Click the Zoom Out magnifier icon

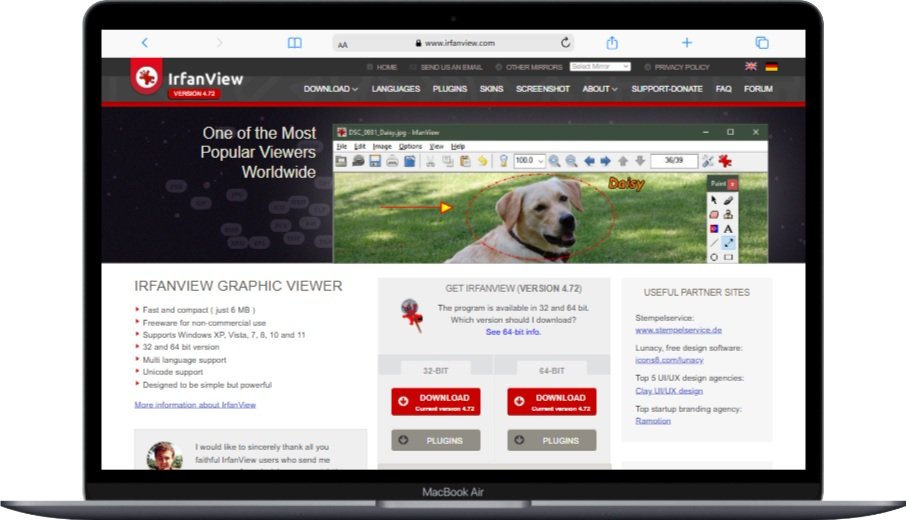tap(571, 161)
